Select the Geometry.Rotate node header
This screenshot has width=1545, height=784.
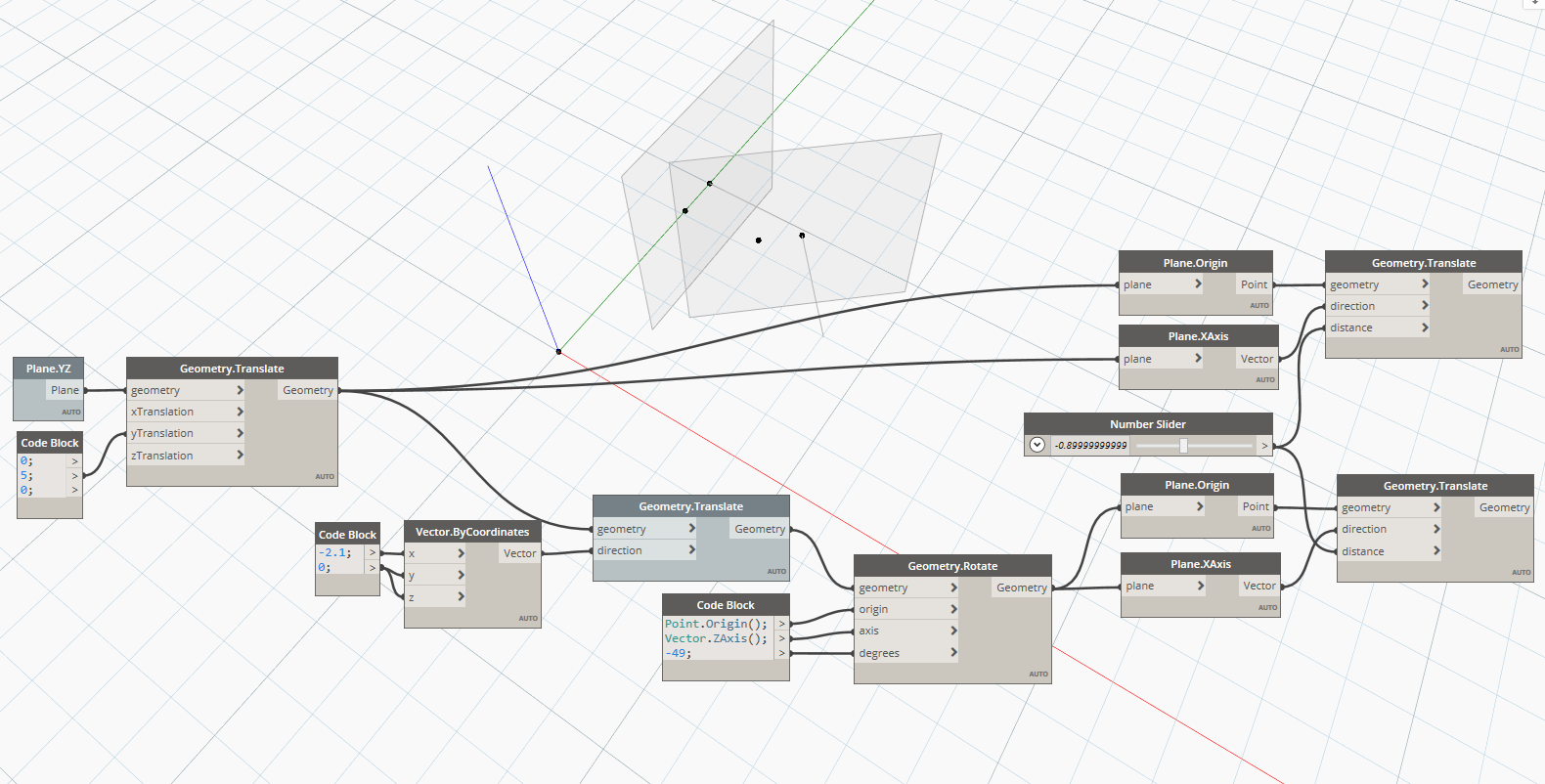(x=952, y=566)
